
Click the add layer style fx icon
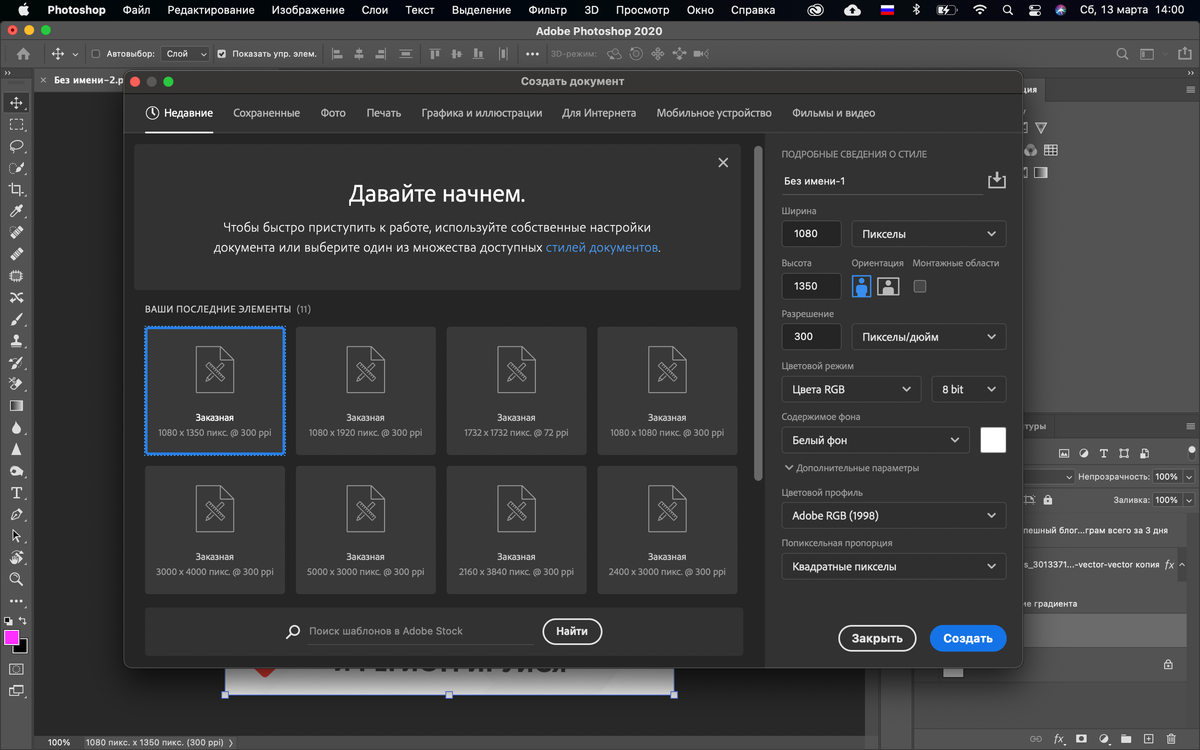(1059, 739)
